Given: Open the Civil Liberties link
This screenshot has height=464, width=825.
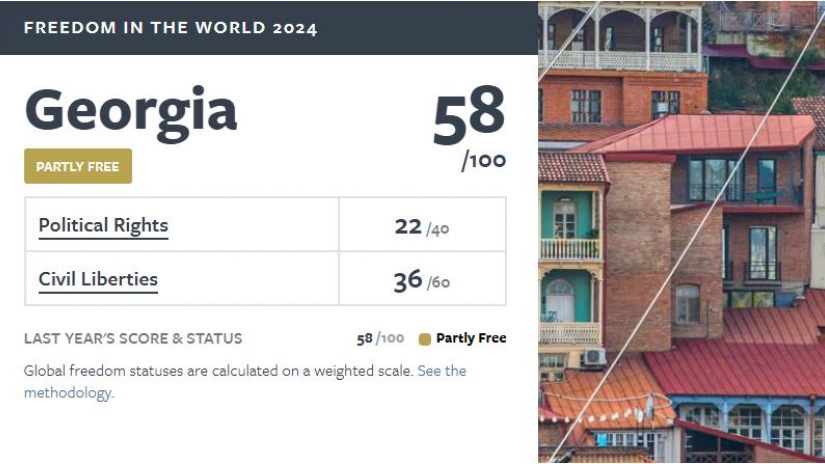Looking at the screenshot, I should (x=98, y=279).
